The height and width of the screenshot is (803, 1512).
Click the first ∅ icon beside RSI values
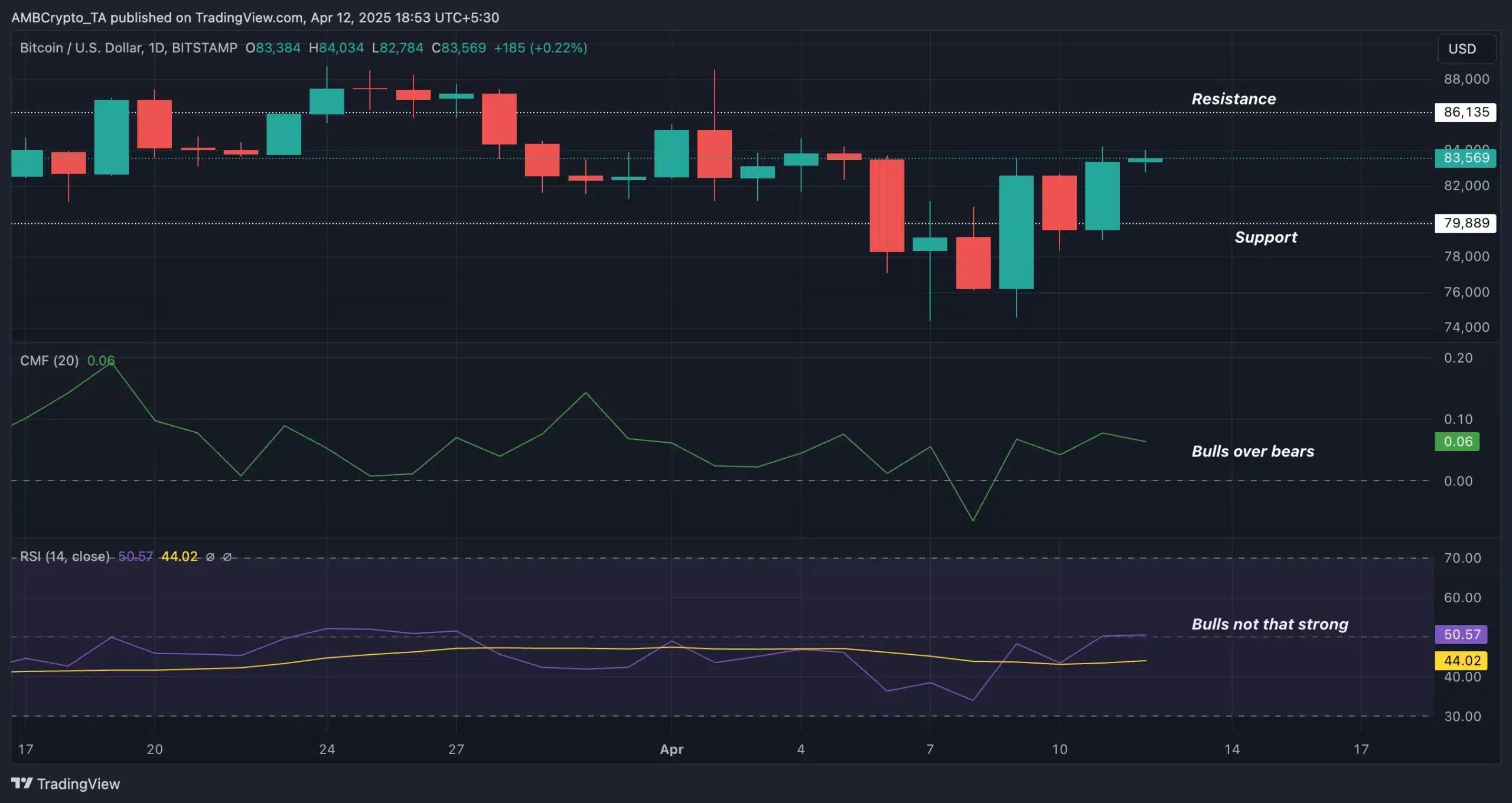[211, 556]
